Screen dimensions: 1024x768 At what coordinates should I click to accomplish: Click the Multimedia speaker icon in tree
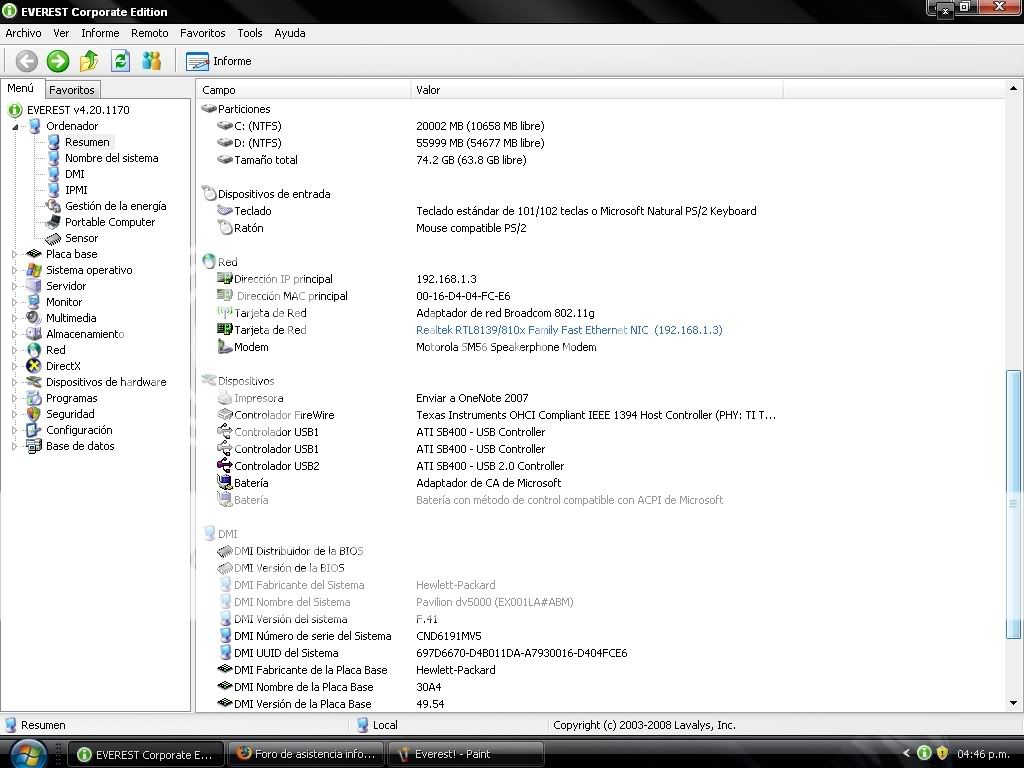(34, 318)
